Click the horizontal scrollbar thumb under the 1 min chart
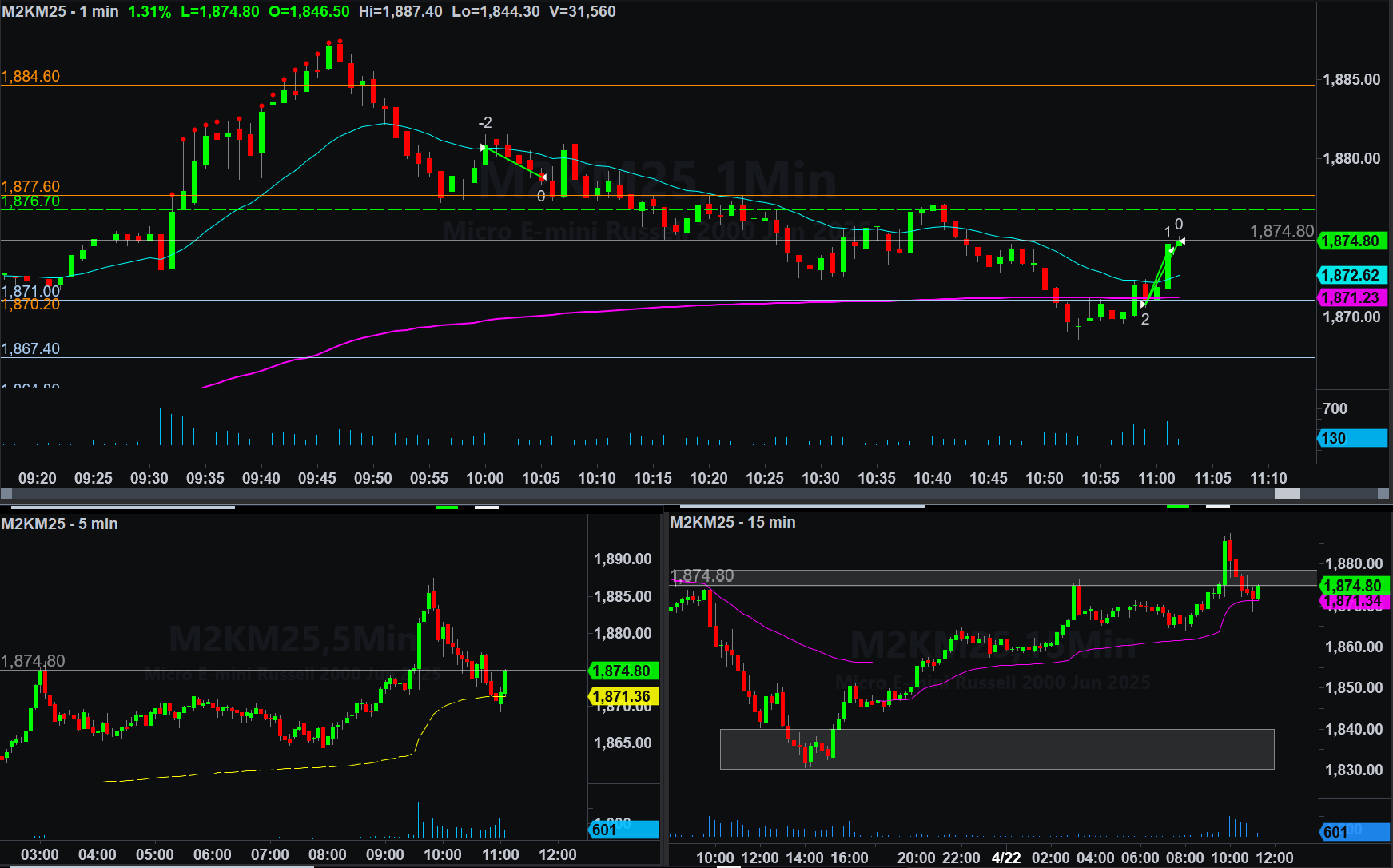The width and height of the screenshot is (1393, 868). click(1287, 494)
